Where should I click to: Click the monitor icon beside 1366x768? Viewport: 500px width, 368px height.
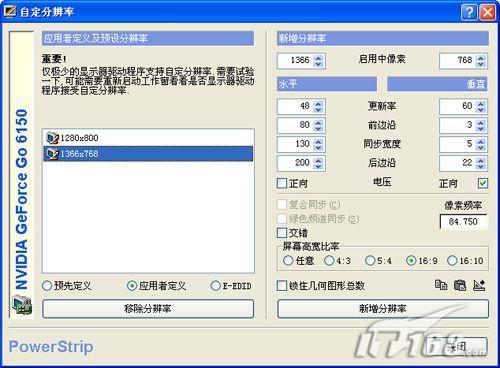tap(52, 154)
